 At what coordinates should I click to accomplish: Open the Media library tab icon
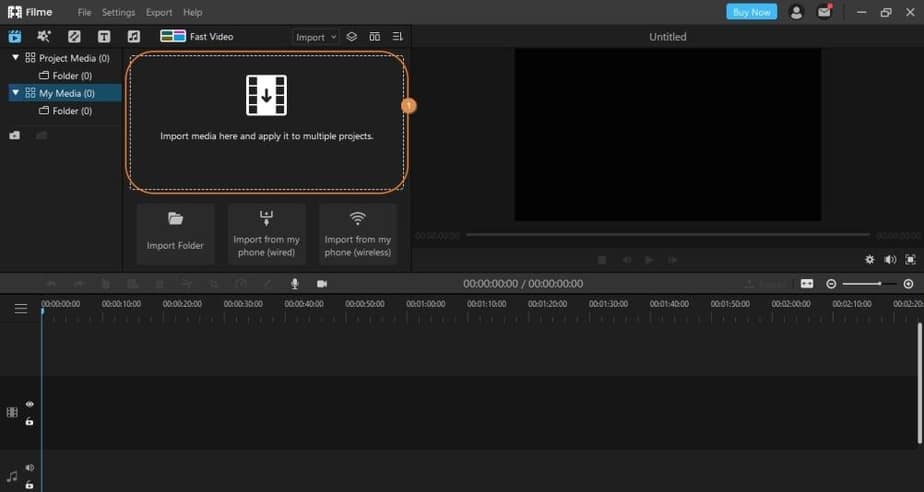pyautogui.click(x=15, y=37)
